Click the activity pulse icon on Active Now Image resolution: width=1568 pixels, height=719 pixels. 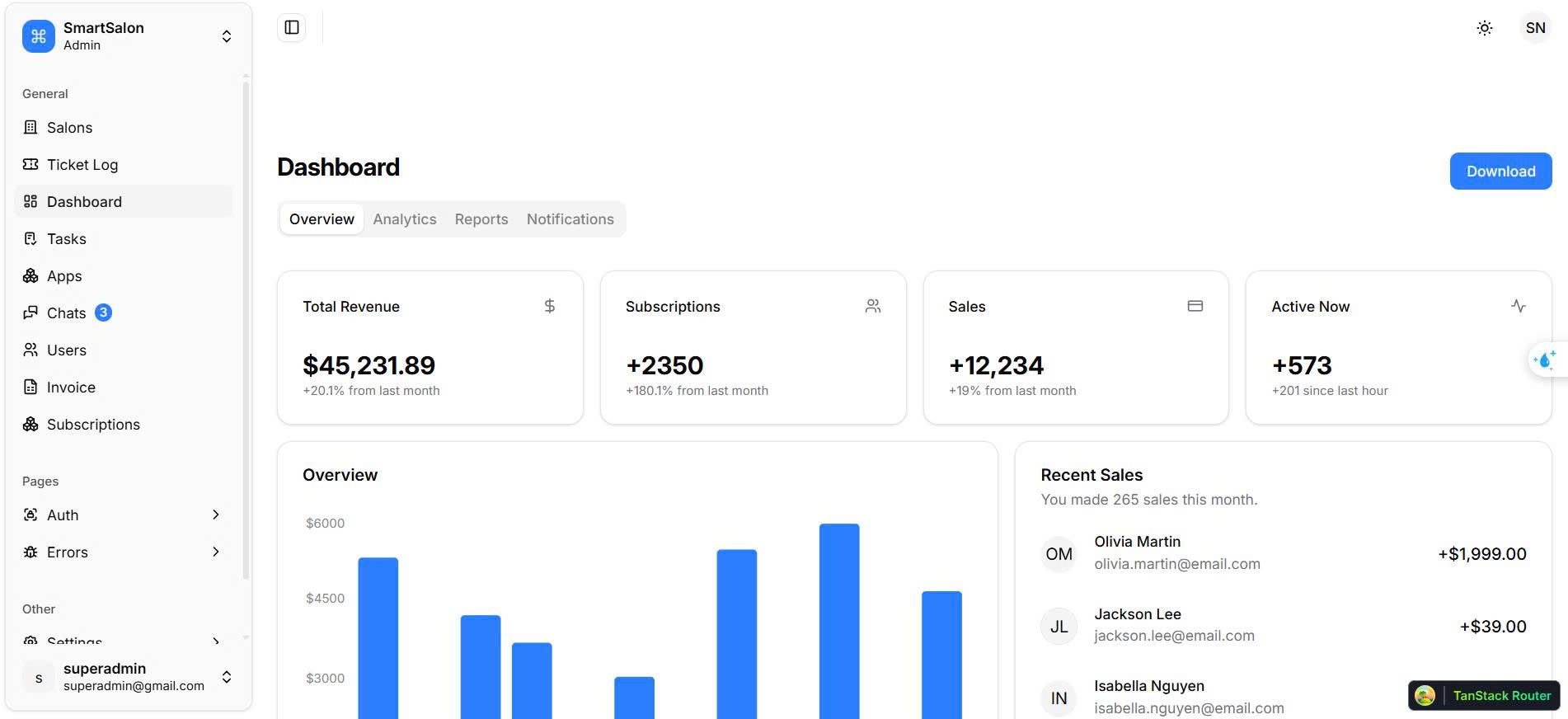[1519, 306]
